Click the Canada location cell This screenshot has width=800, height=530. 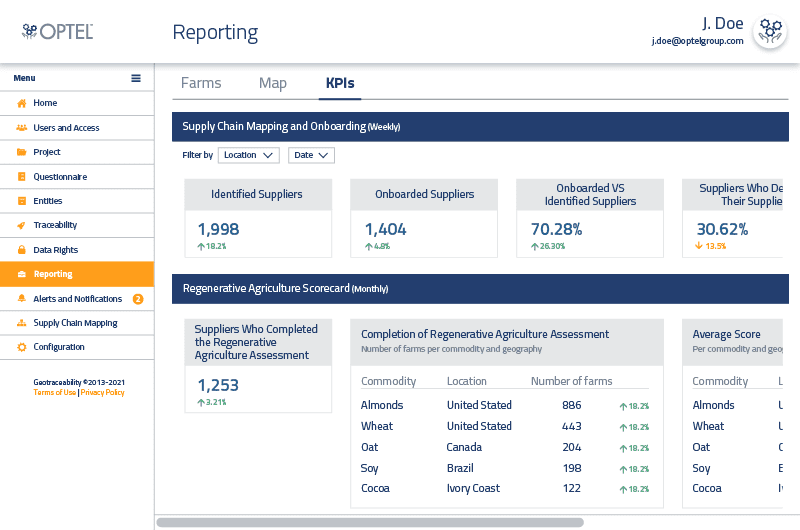point(464,447)
